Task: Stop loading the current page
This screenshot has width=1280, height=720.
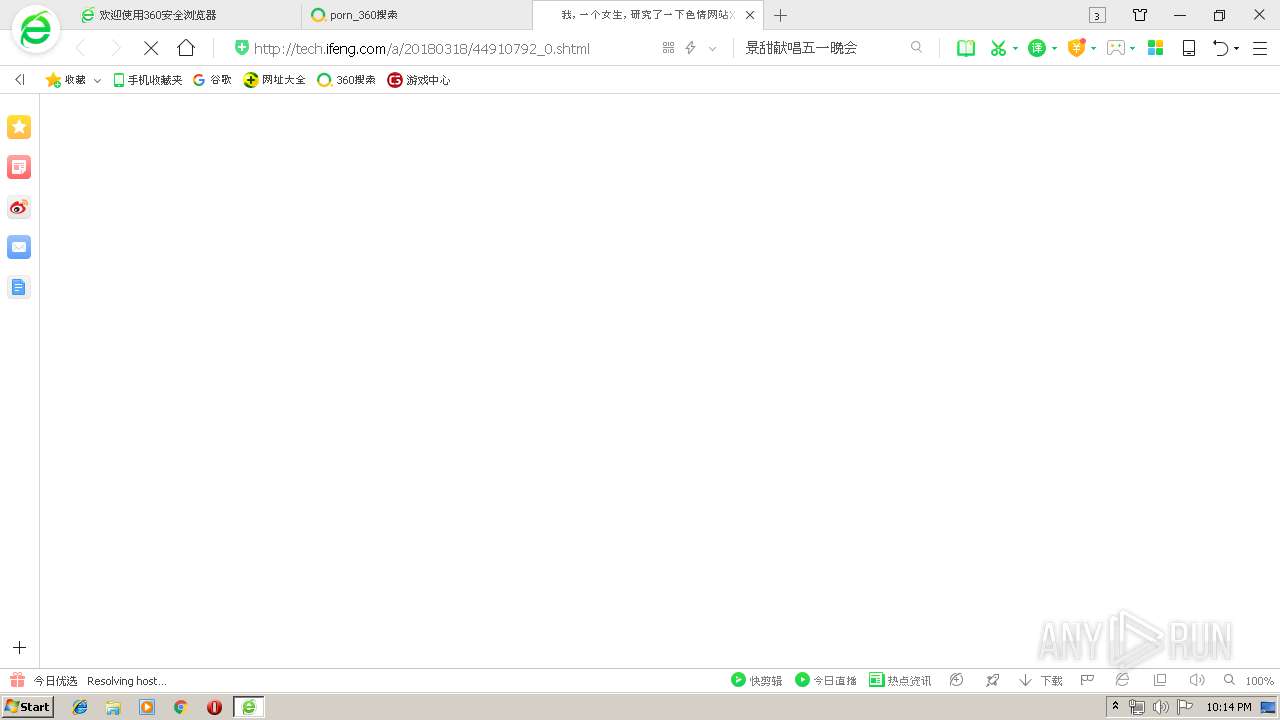Action: (151, 48)
